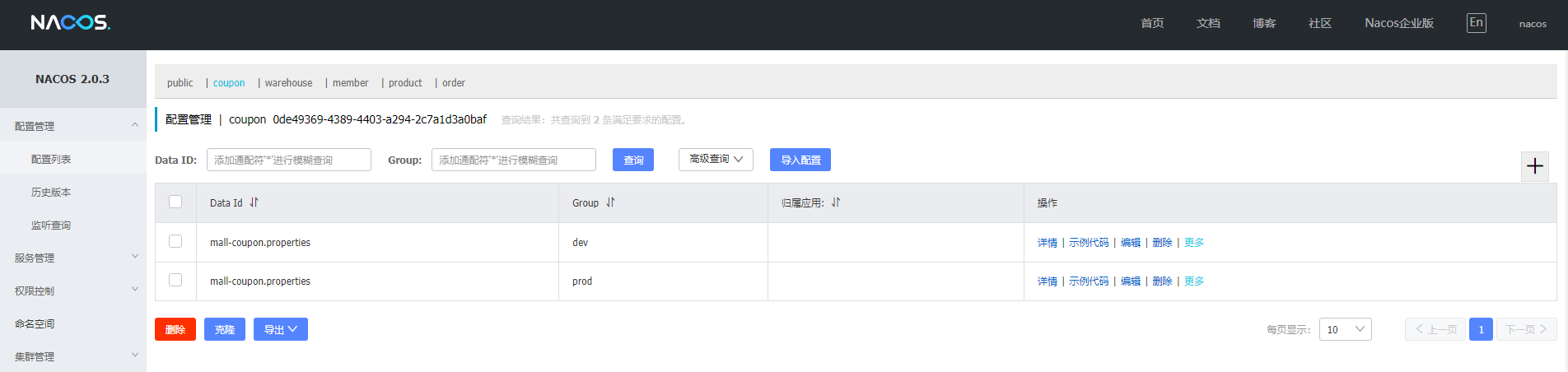The height and width of the screenshot is (372, 1568).
Task: Open 博客 in top navigation
Action: 1264,23
